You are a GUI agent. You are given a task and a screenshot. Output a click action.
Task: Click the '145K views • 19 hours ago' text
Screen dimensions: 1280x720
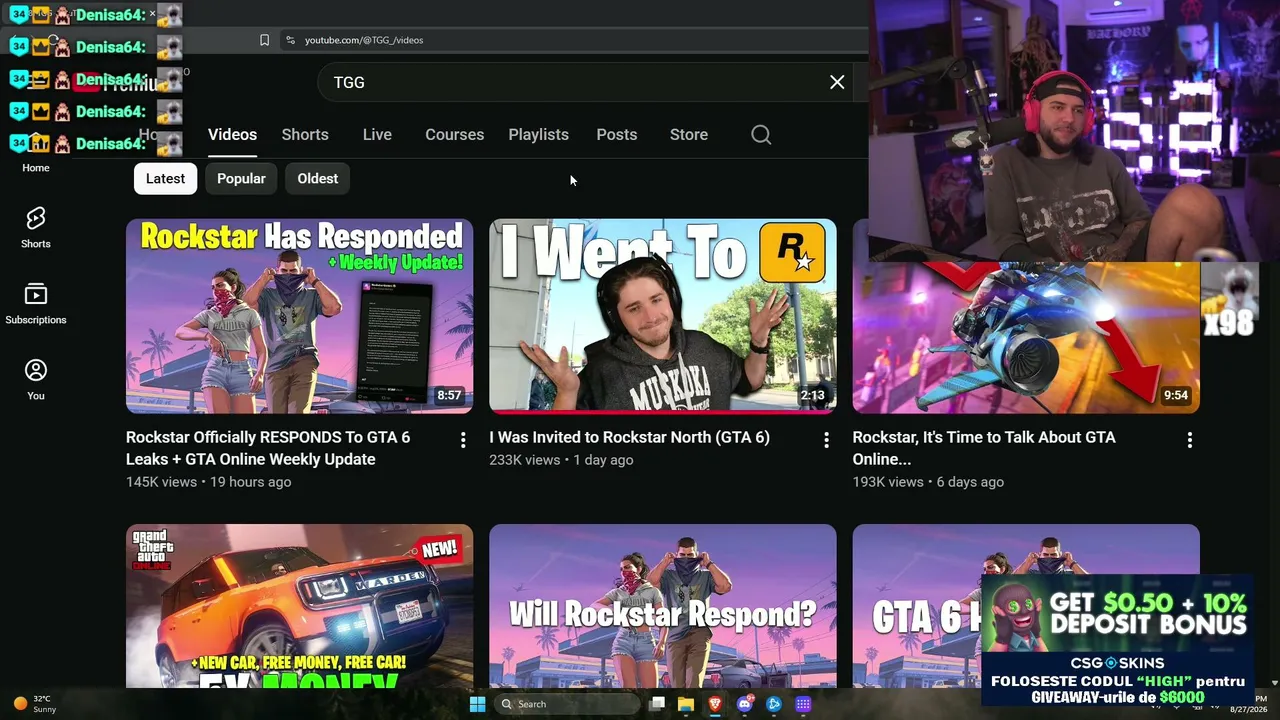[208, 482]
